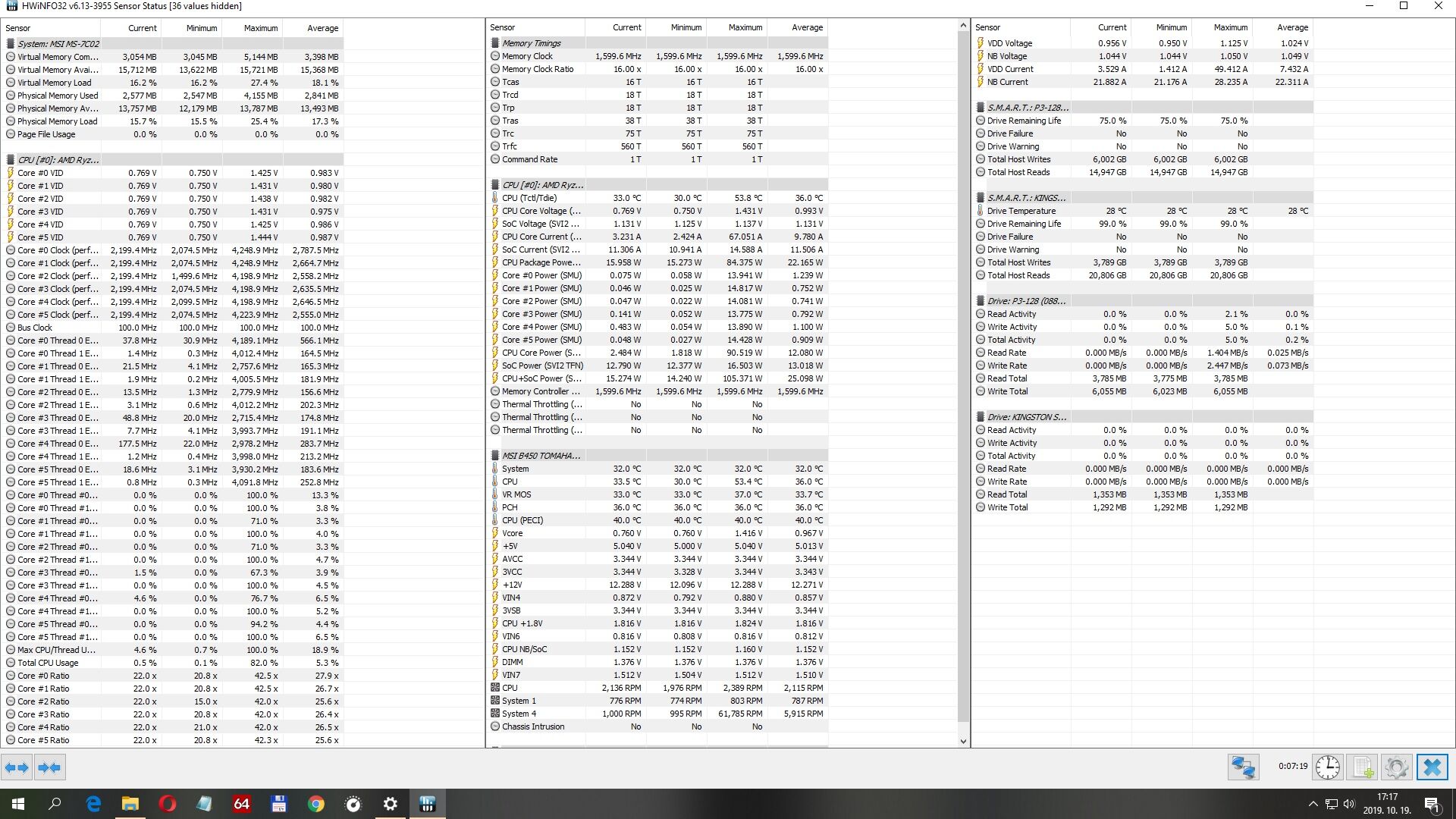The height and width of the screenshot is (819, 1456).
Task: Click the Maximum column header in middle panel
Action: pos(736,27)
